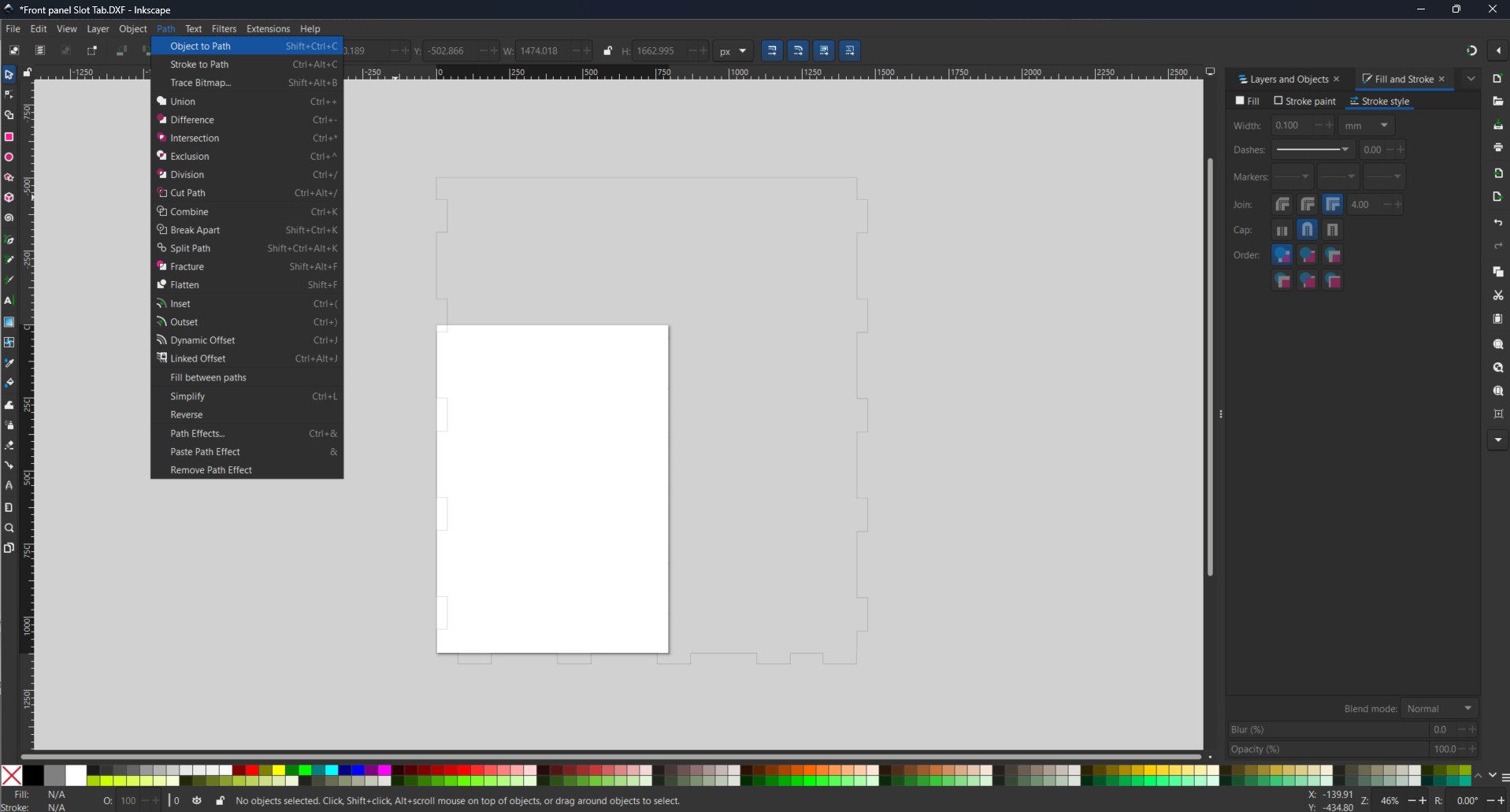Select the 3D Box tool

point(9,198)
